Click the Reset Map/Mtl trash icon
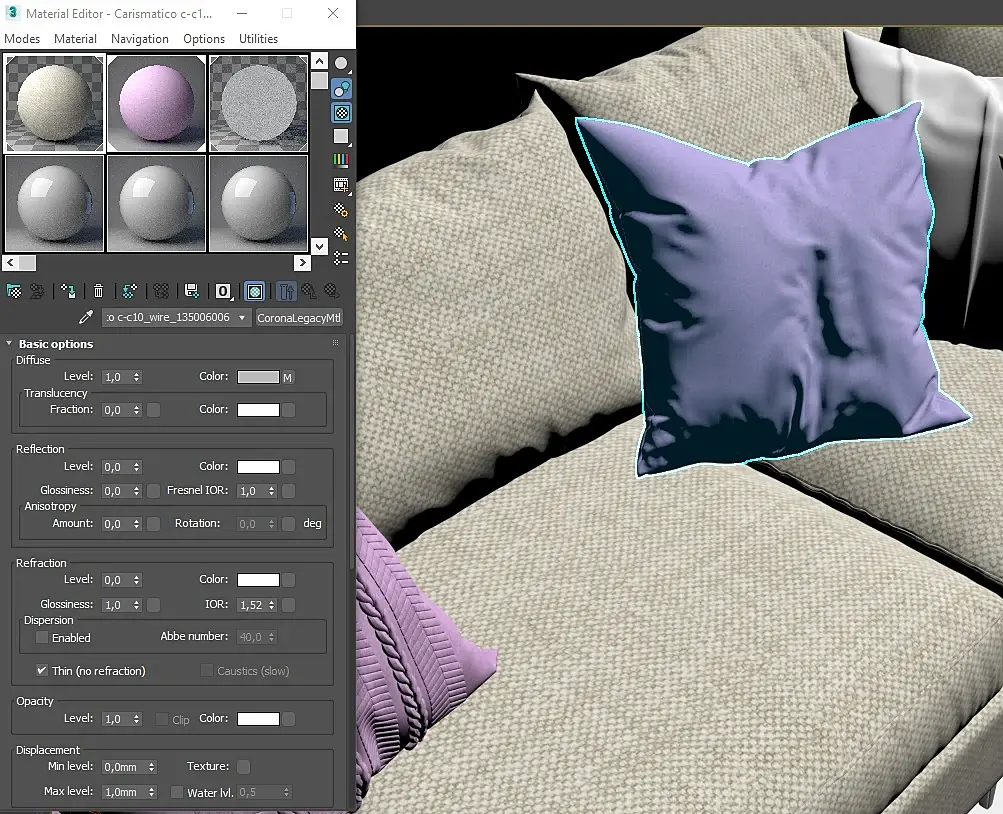Screen dimensions: 1003x814 [x=99, y=292]
